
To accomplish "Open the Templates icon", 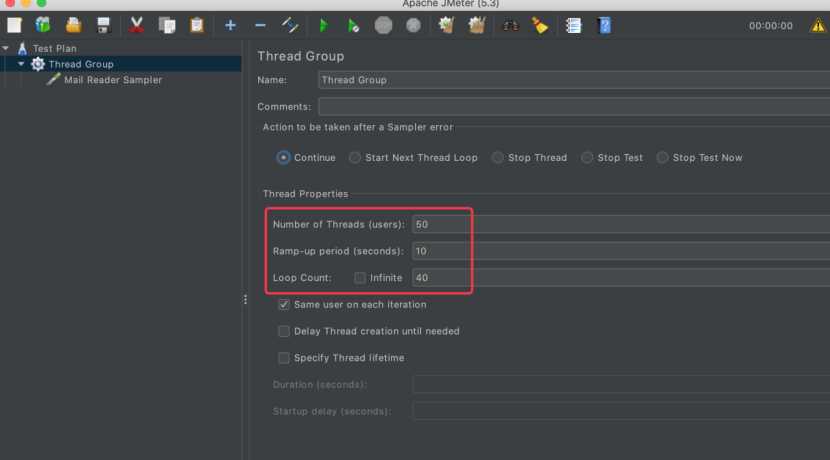I will [43, 25].
